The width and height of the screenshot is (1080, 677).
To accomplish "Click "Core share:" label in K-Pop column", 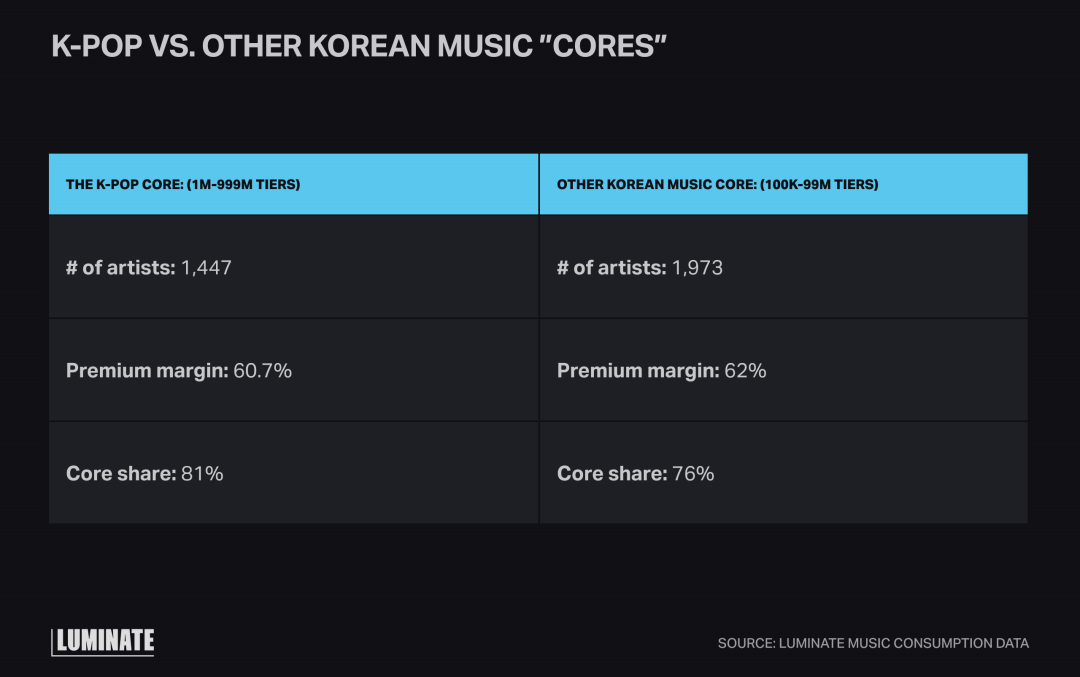I will (x=121, y=473).
